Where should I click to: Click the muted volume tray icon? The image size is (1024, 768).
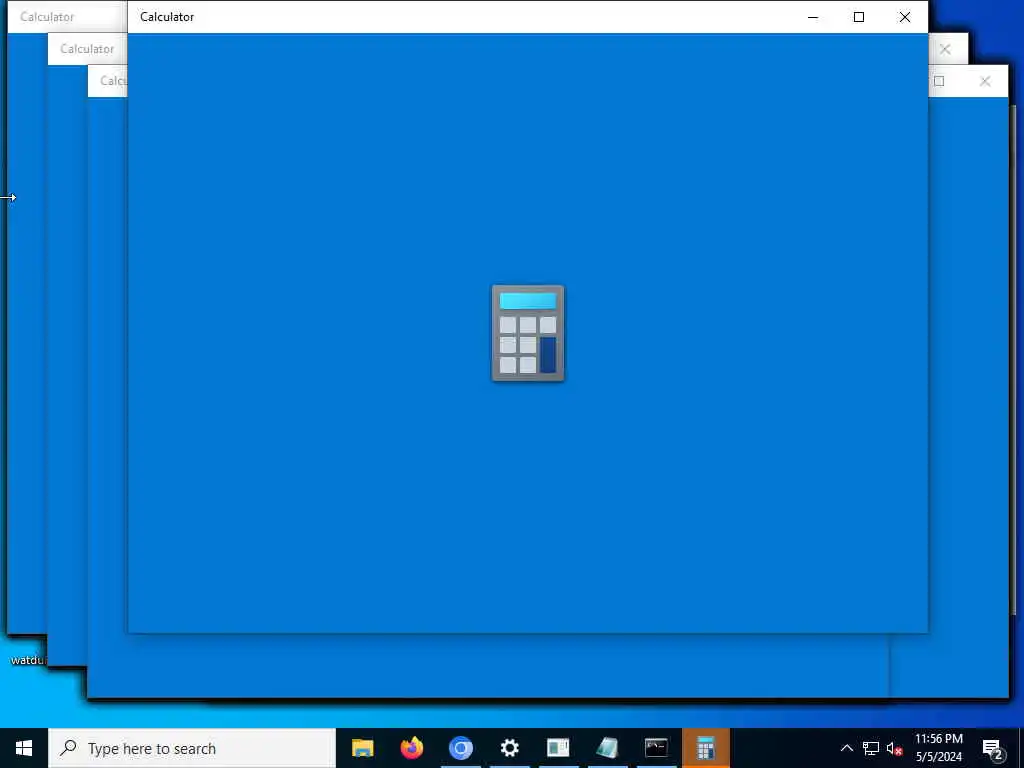pos(894,748)
